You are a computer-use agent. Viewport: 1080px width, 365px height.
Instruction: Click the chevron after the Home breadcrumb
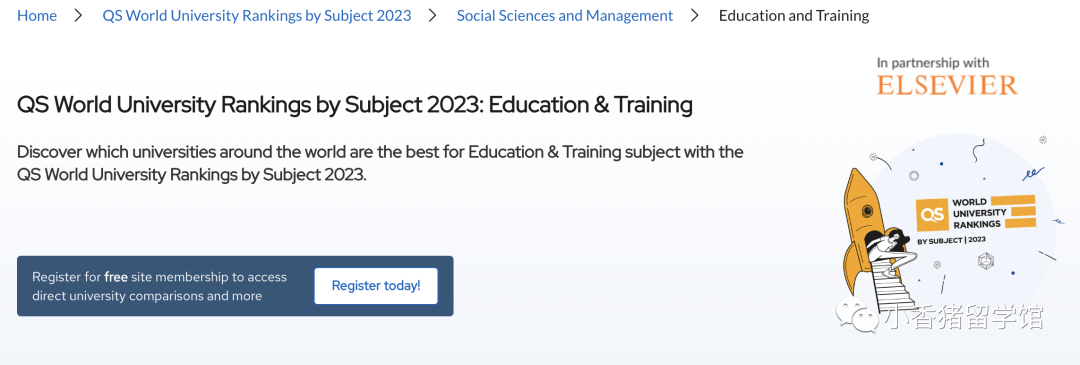pos(79,15)
